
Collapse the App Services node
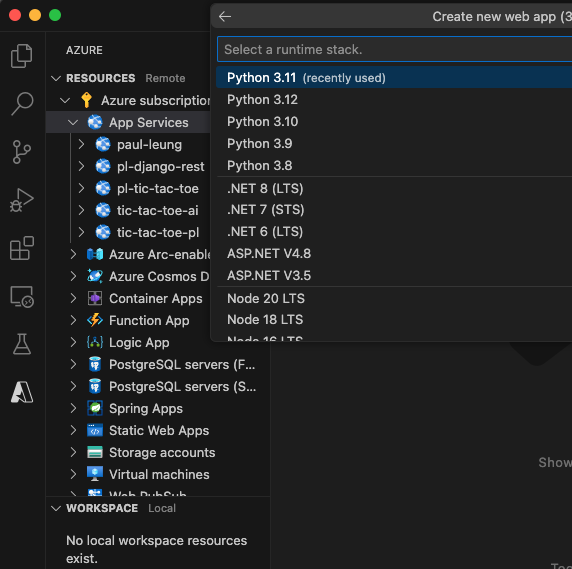click(73, 122)
